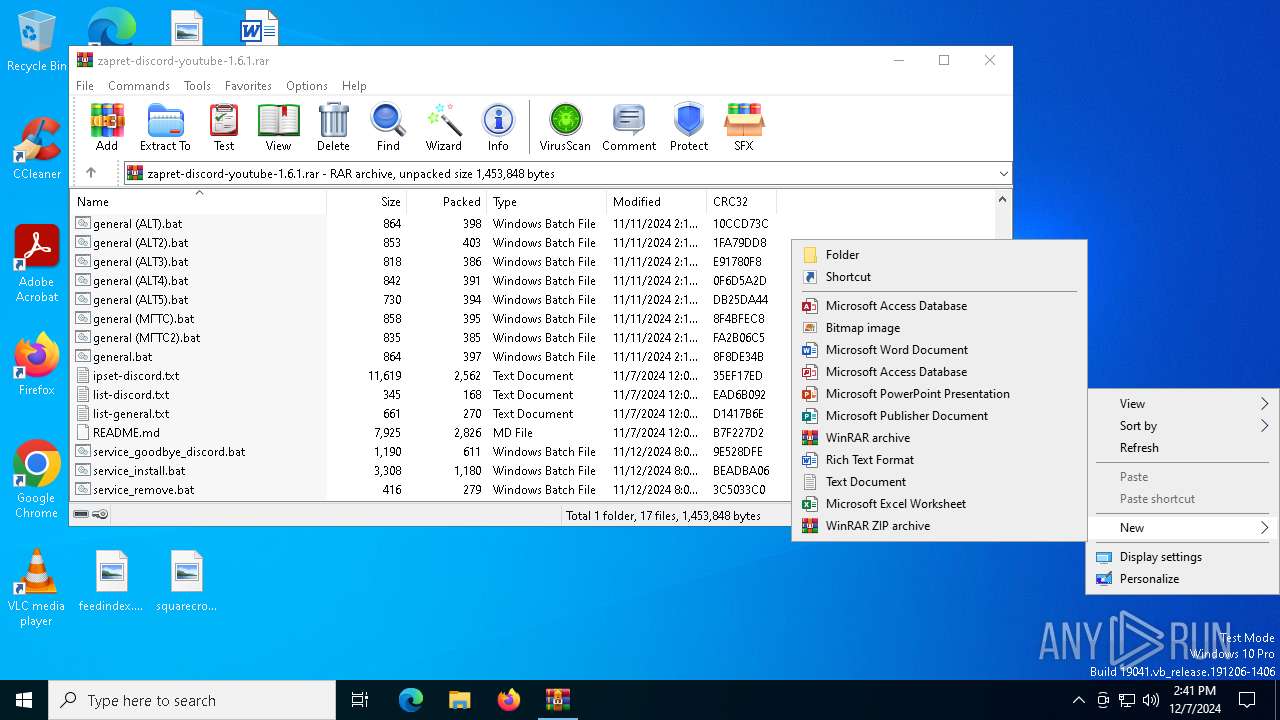Sort by the Modified column header
The image size is (1280, 720).
point(656,201)
